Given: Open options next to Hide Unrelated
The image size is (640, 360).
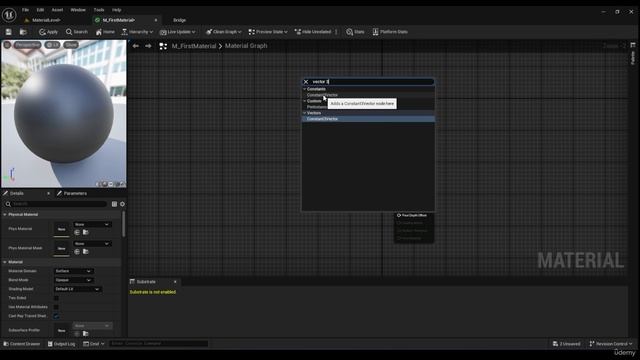Looking at the screenshot, I should pyautogui.click(x=336, y=32).
